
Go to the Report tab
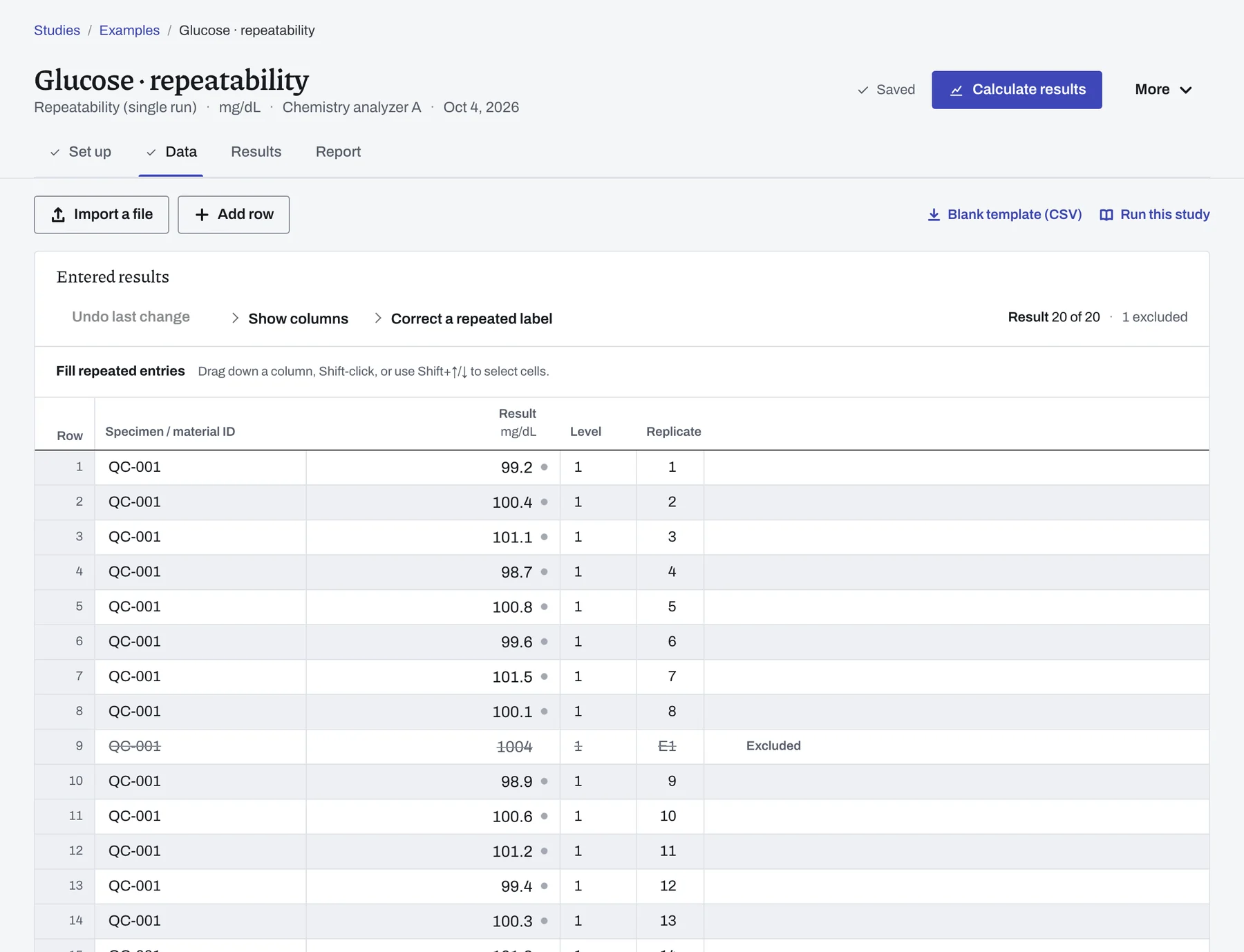[339, 152]
